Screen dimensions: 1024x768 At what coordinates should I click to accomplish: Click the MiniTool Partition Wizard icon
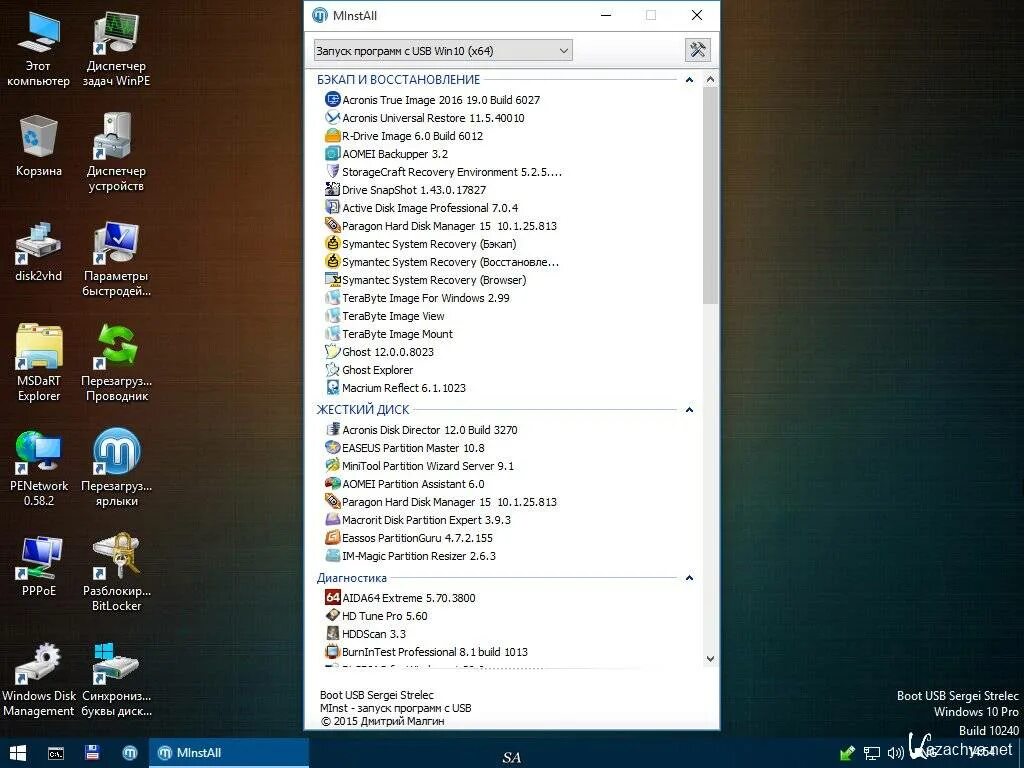coord(332,466)
